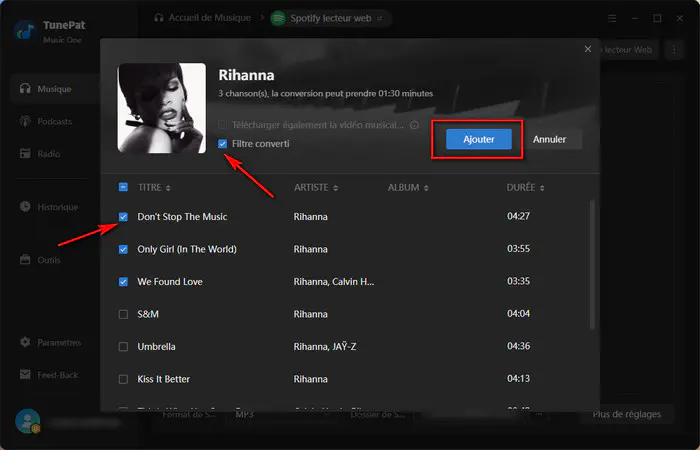This screenshot has height=450, width=700.
Task: Click the Annuler button
Action: 550,139
